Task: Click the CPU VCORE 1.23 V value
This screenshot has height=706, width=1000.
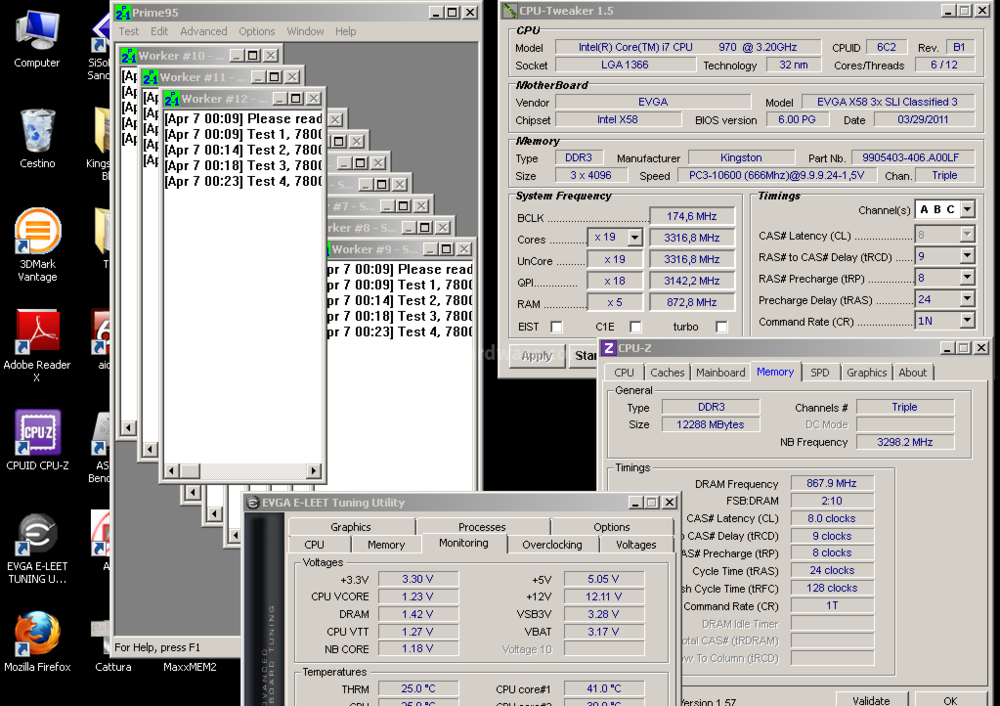Action: coord(418,596)
